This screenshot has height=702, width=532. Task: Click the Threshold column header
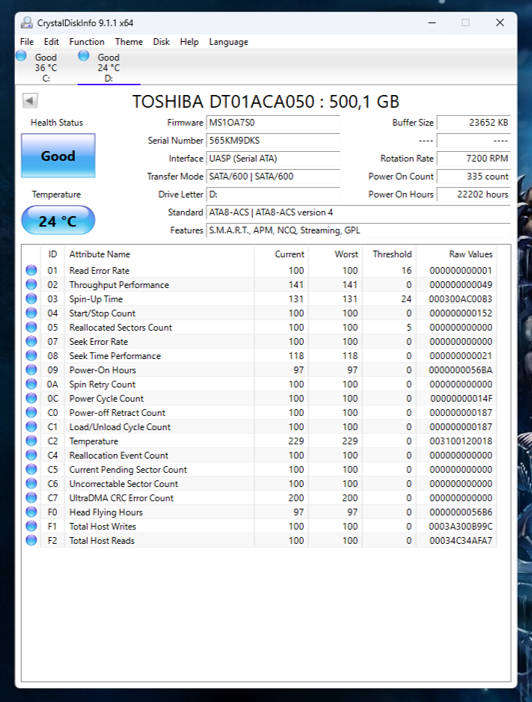pyautogui.click(x=390, y=254)
